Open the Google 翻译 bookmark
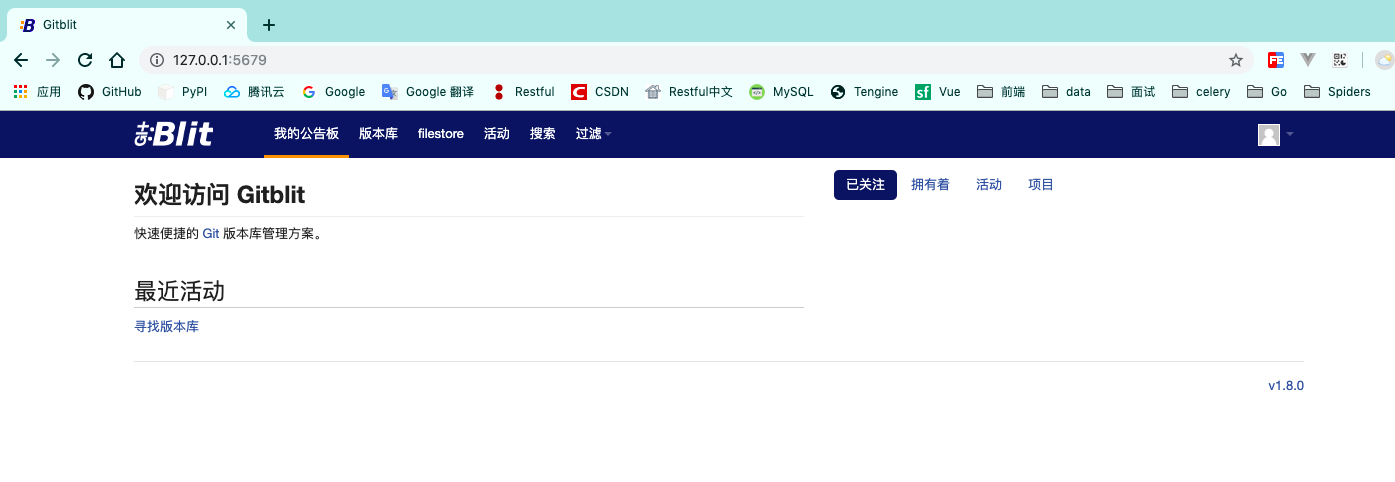Screen dimensions: 1395x482 428,92
